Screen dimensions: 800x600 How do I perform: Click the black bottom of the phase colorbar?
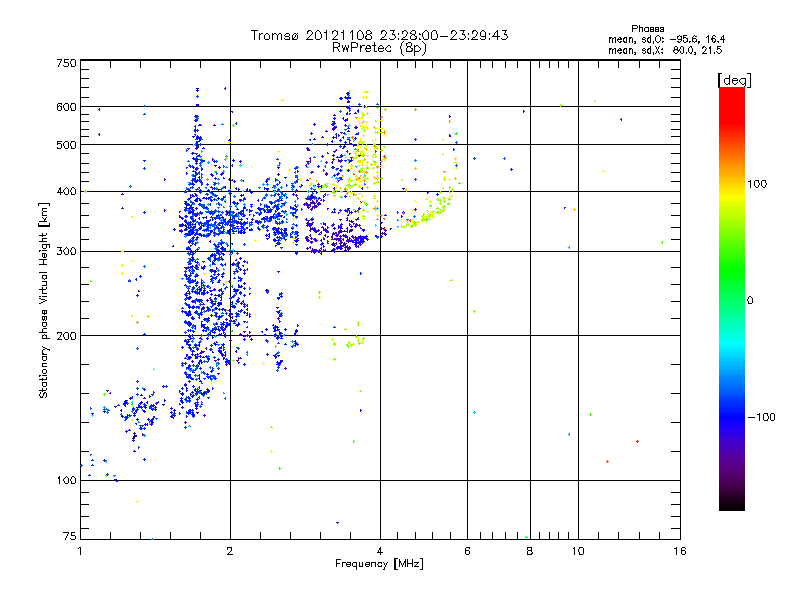732,503
